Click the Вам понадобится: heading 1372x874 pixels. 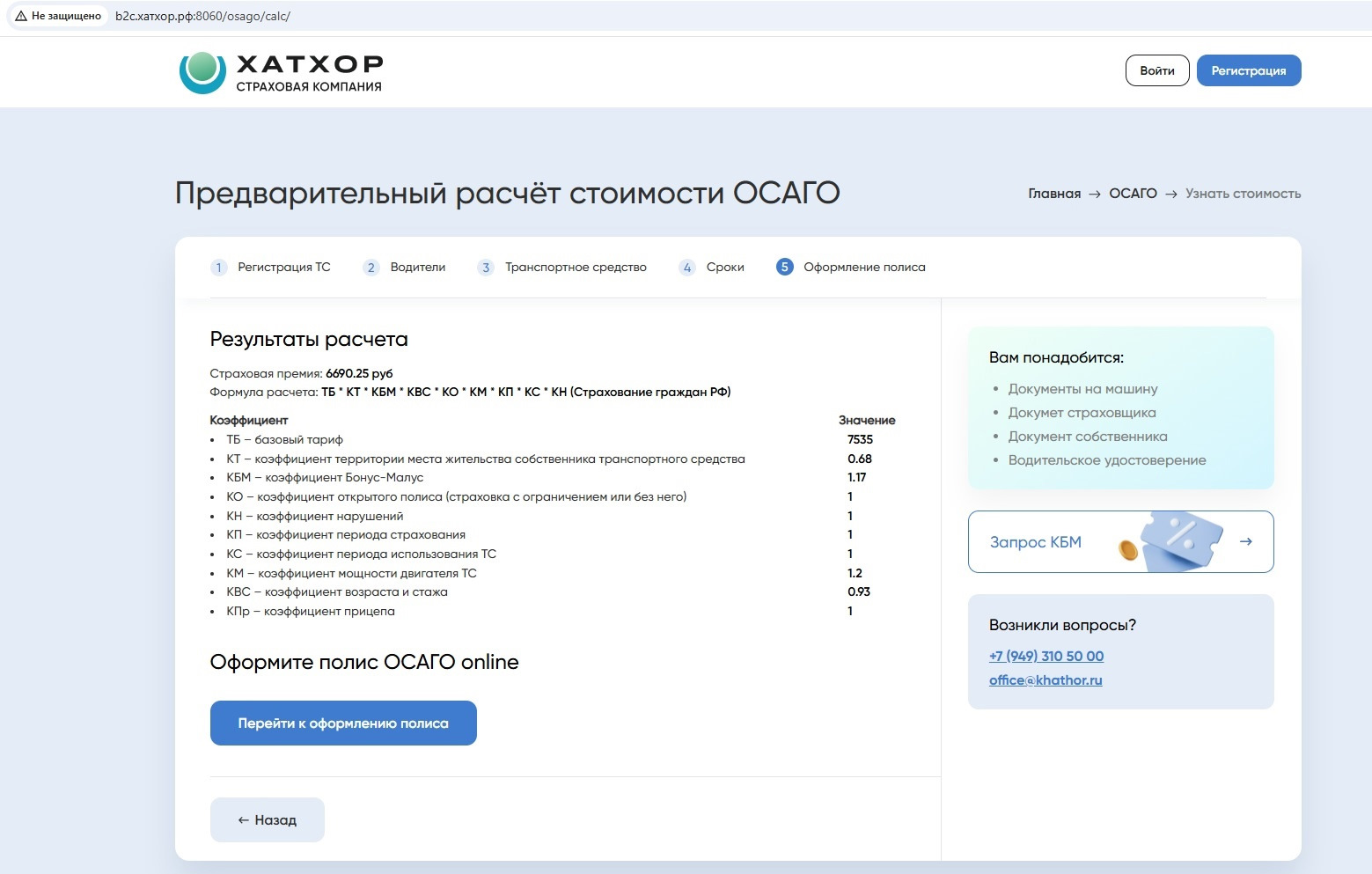click(1056, 358)
